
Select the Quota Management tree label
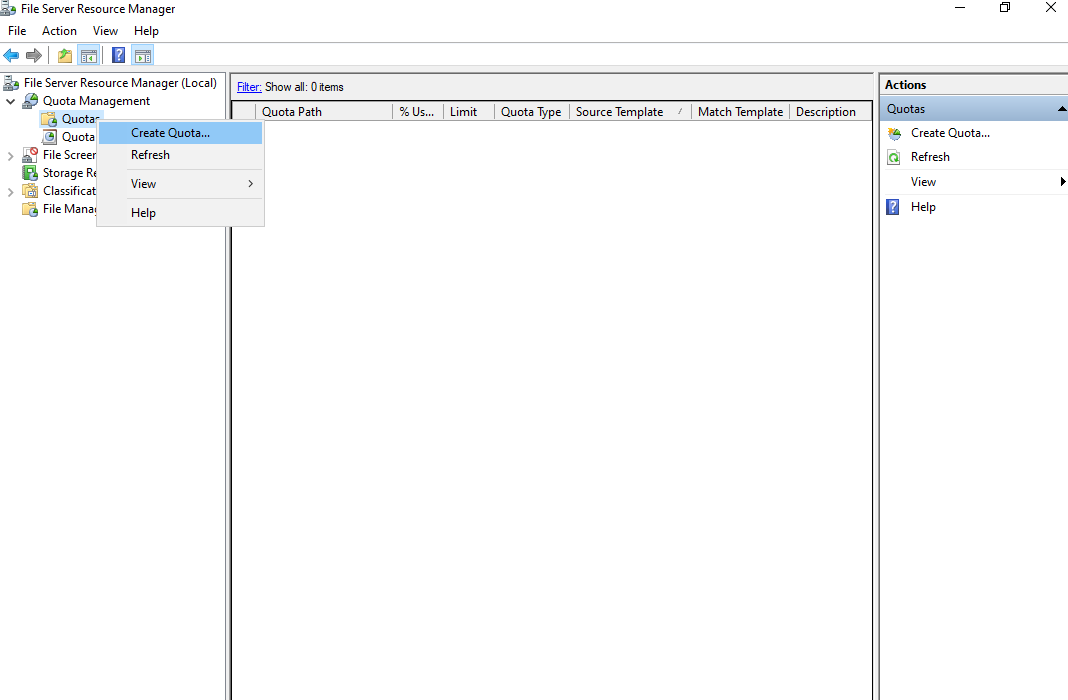(x=96, y=101)
